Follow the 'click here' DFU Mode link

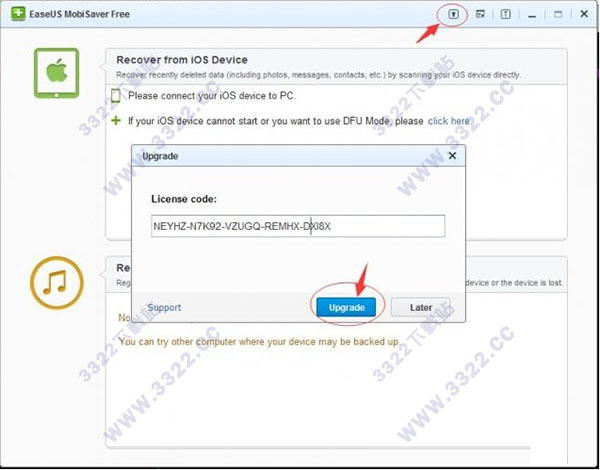tap(449, 121)
